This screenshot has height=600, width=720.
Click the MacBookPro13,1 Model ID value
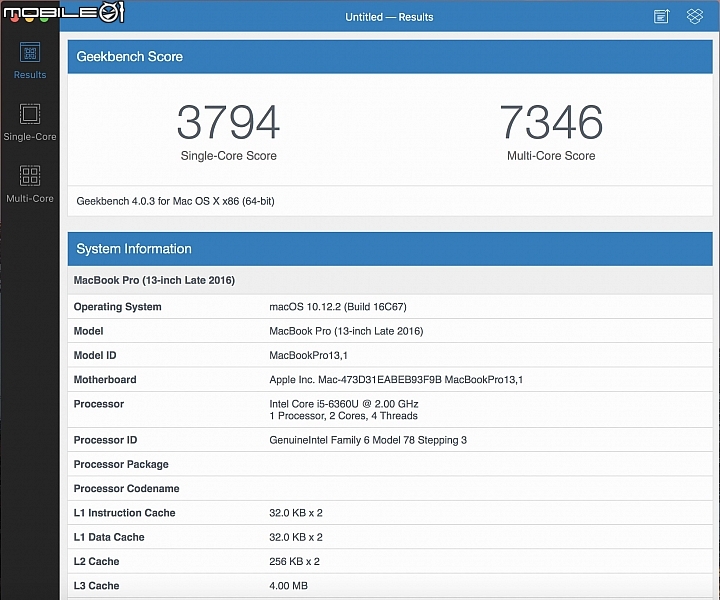(x=309, y=355)
